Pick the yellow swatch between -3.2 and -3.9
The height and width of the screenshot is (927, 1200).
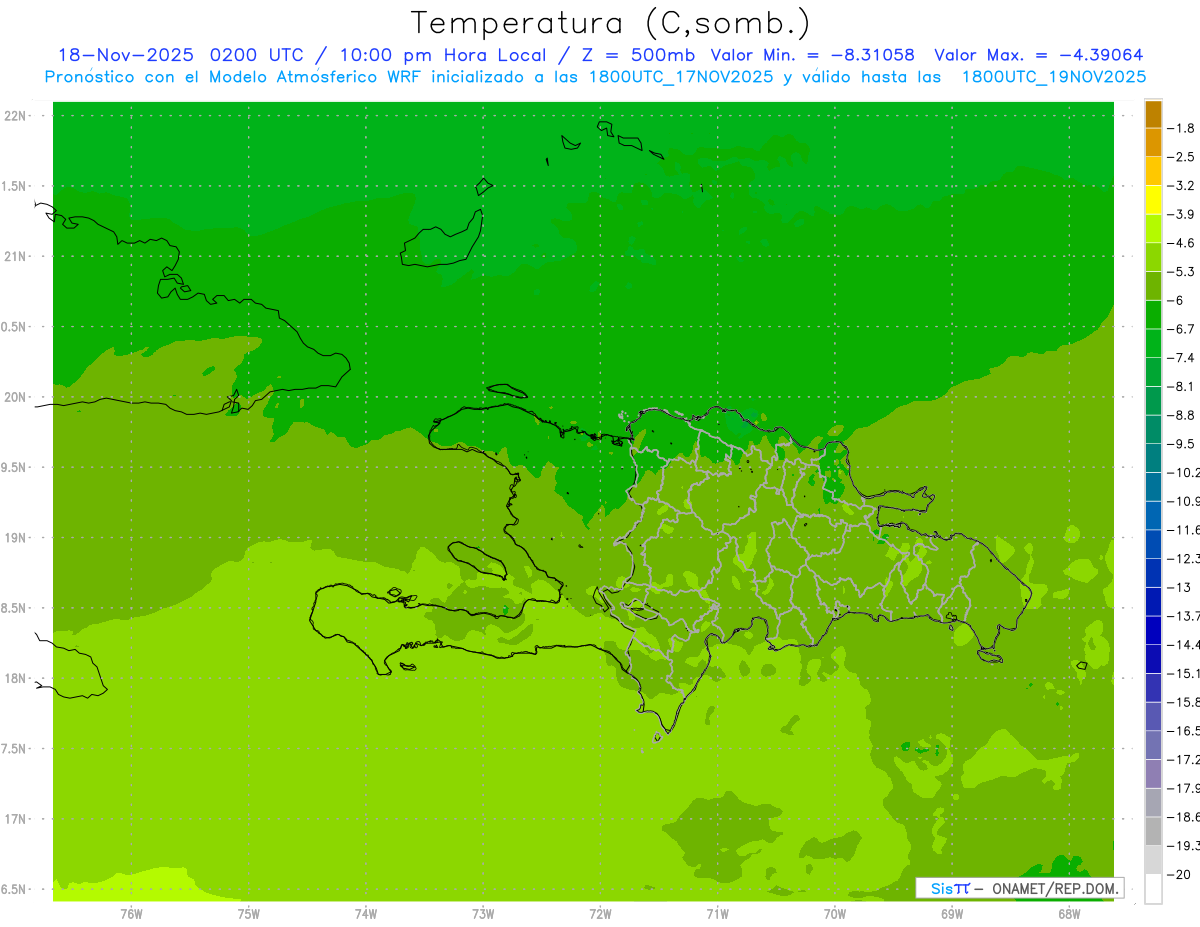1153,200
